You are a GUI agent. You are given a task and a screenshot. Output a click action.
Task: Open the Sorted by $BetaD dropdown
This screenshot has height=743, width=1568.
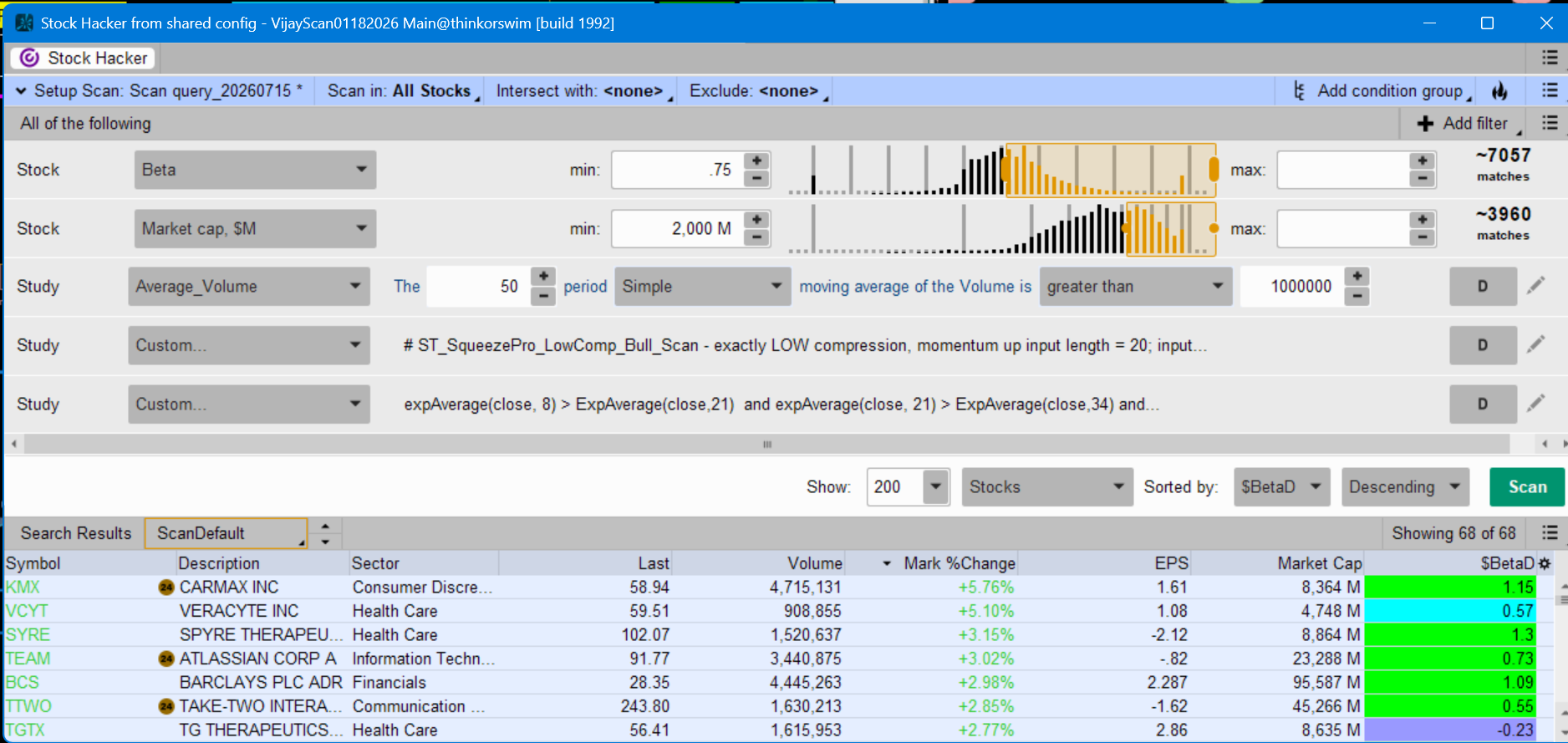[x=1281, y=487]
